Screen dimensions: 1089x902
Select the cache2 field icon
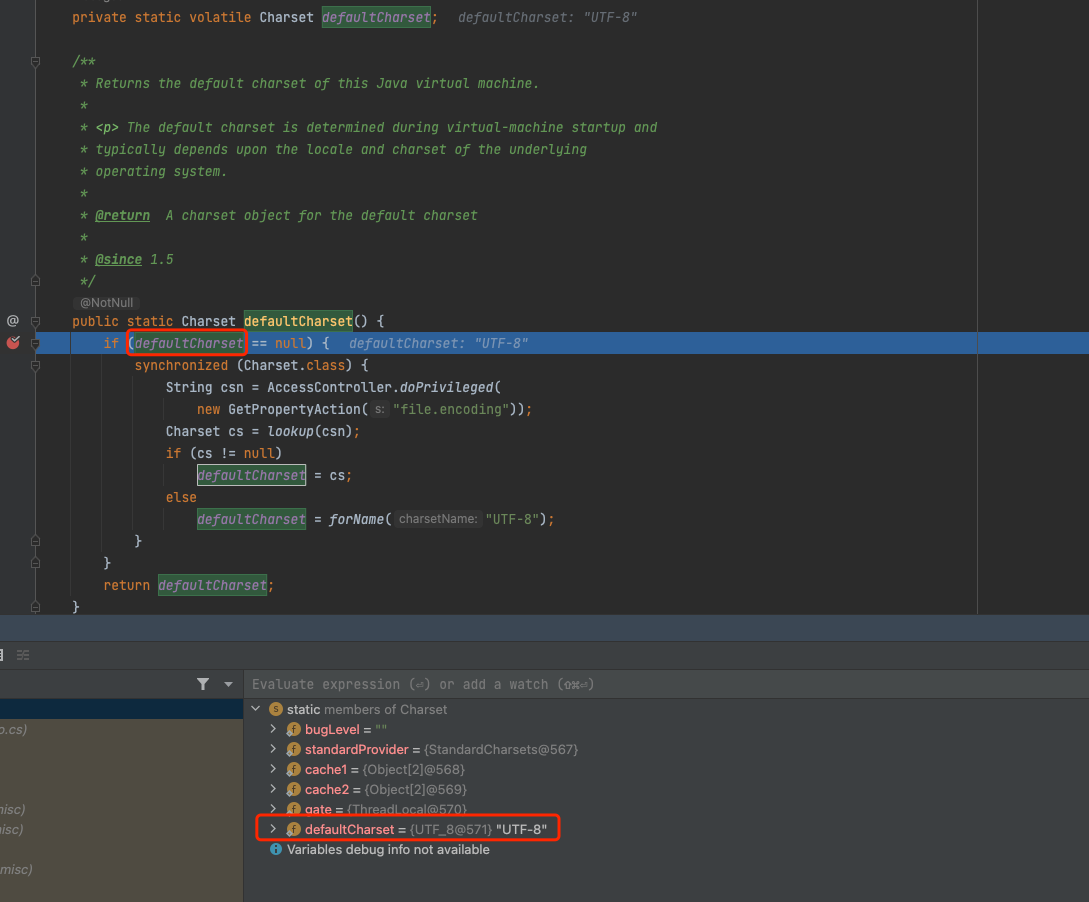click(x=293, y=789)
